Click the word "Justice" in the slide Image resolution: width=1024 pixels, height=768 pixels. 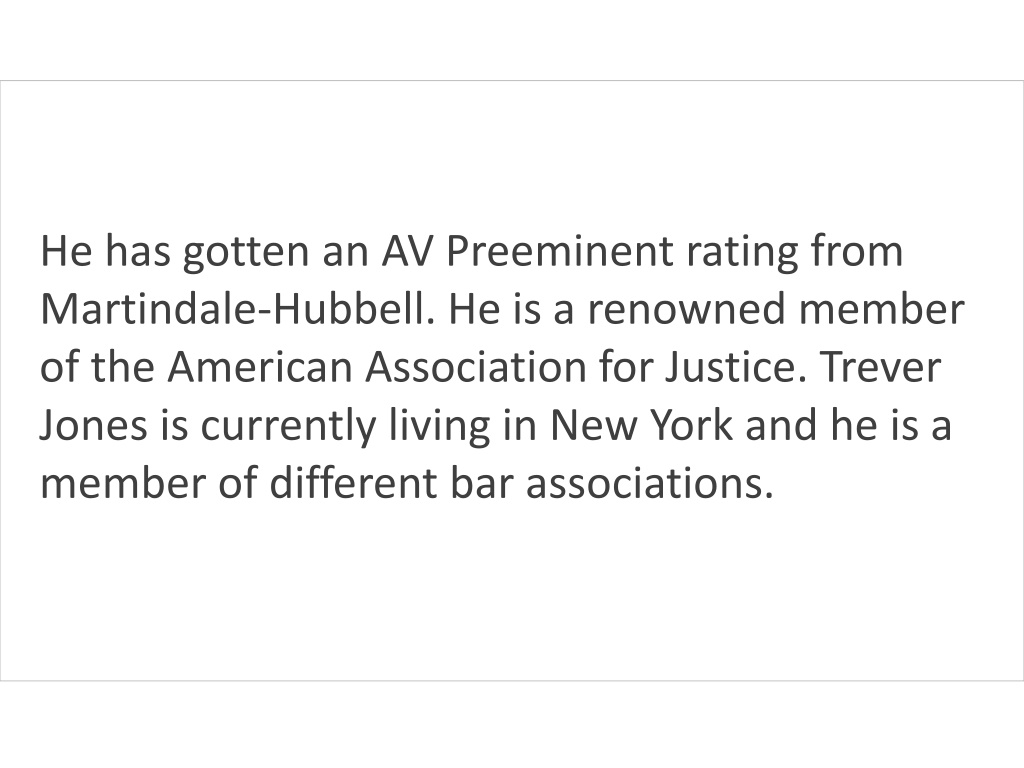click(731, 367)
